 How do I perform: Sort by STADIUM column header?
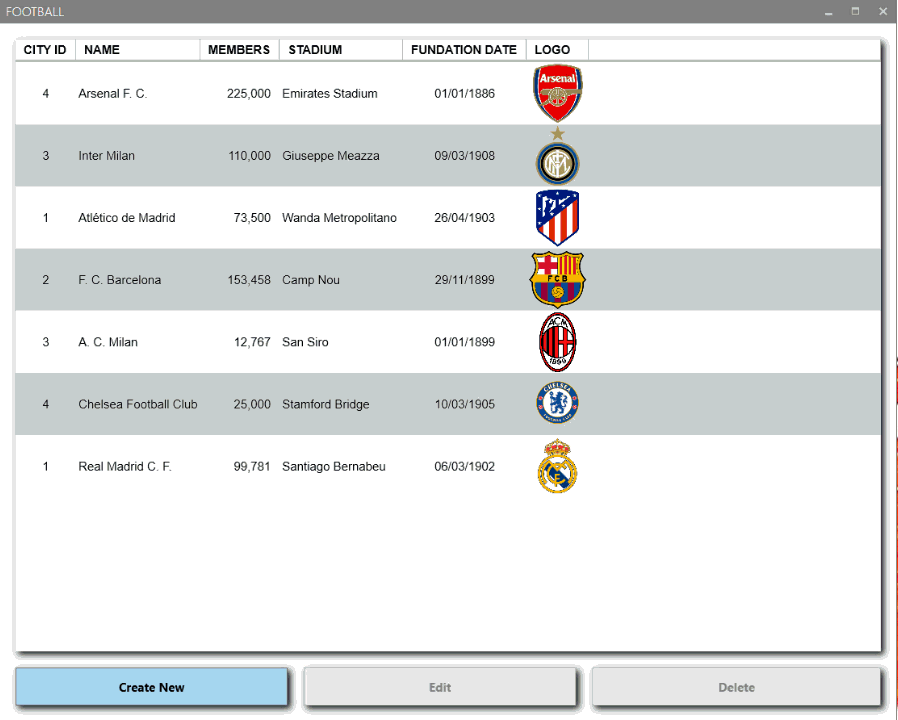click(x=341, y=50)
